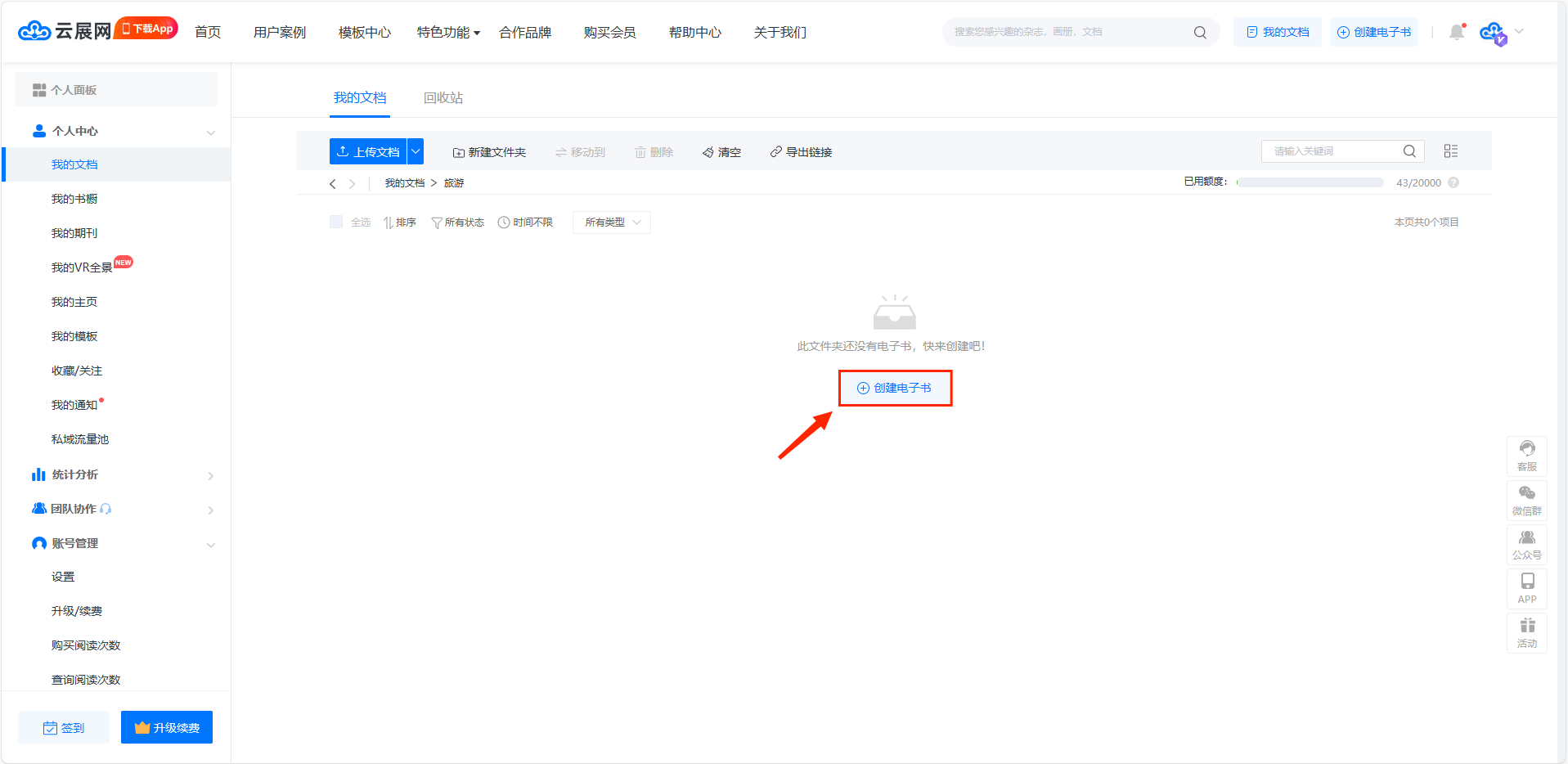
Task: Click the quota help question icon
Action: point(1453,182)
